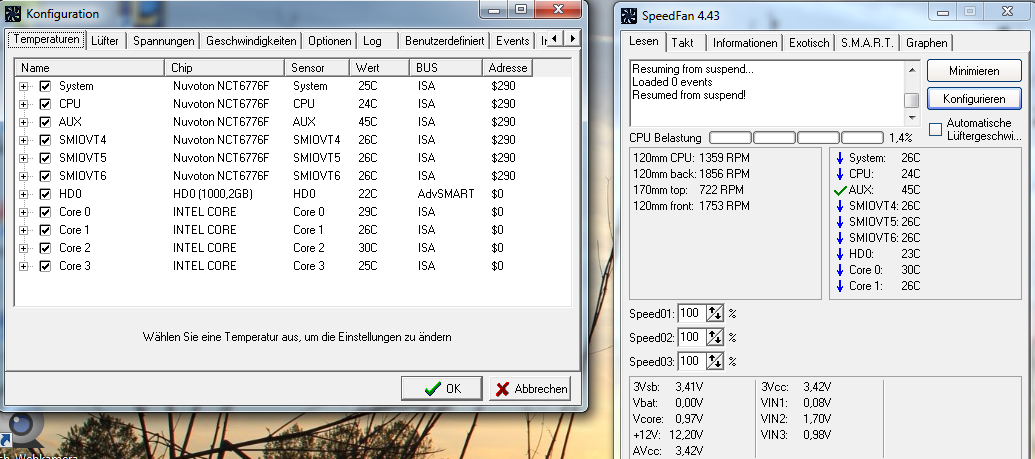Switch to the Optionen tab
The height and width of the screenshot is (459, 1035).
[329, 41]
